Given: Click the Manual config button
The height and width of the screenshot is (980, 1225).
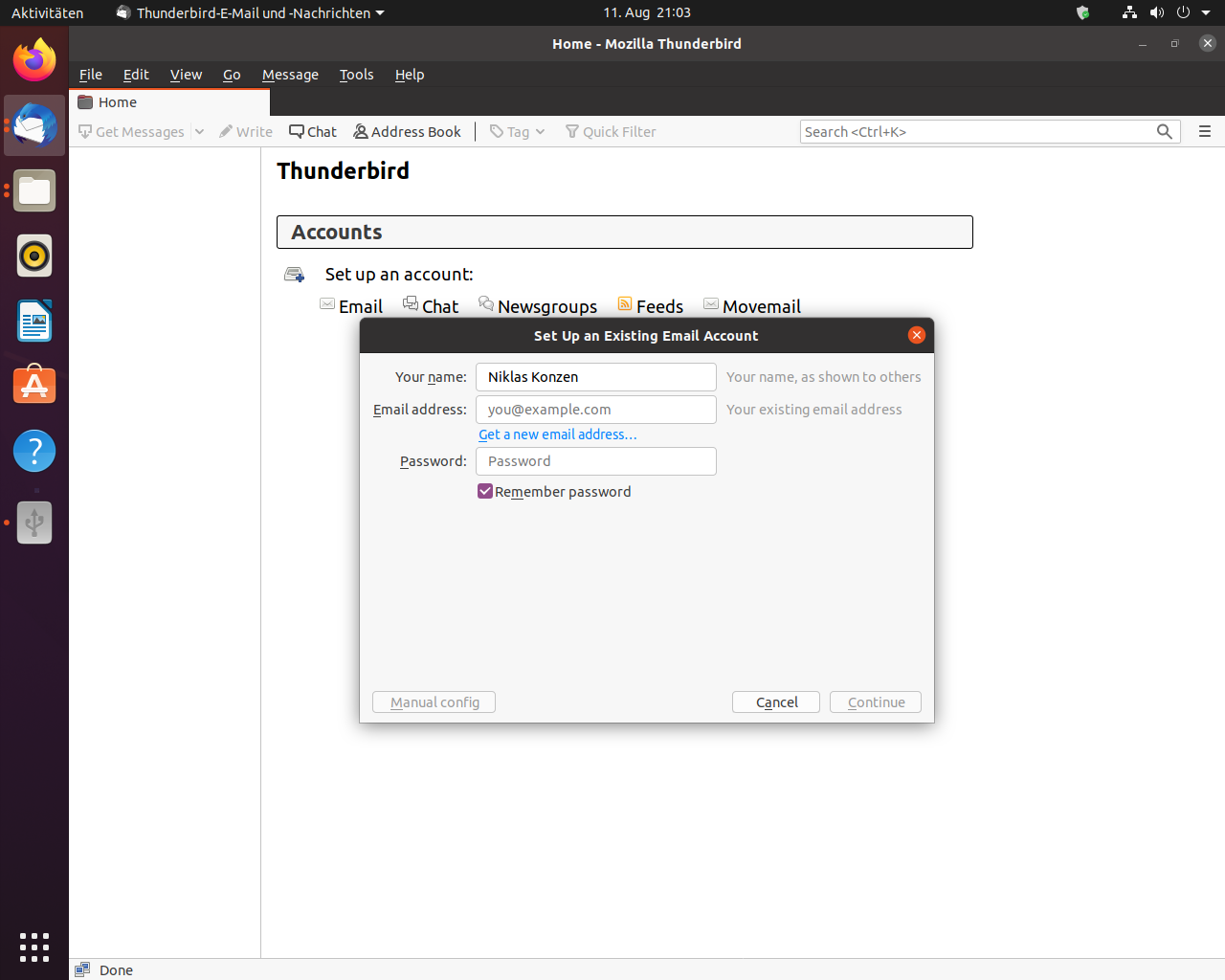Looking at the screenshot, I should click(434, 702).
